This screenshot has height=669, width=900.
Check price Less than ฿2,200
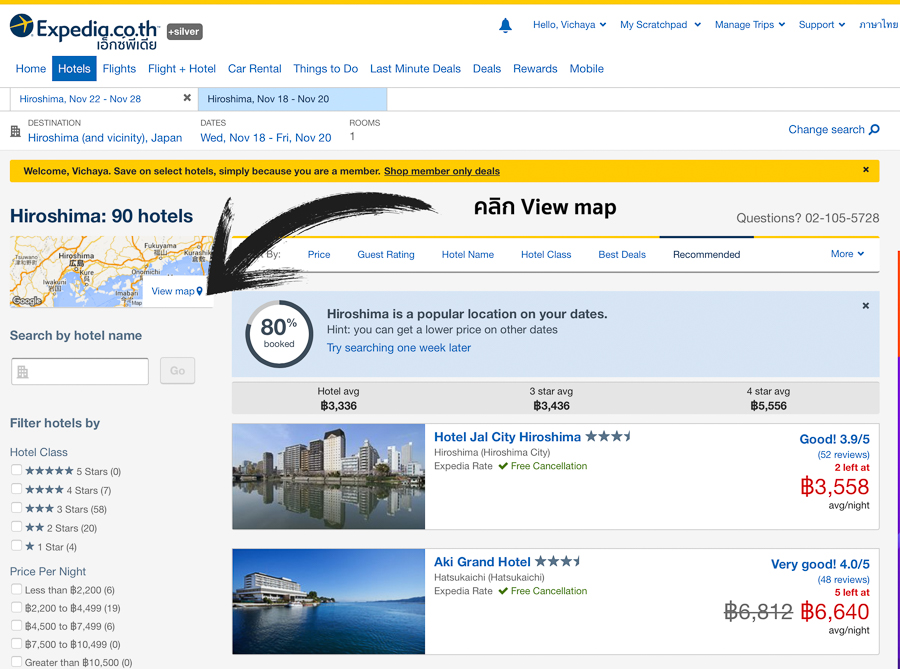(x=17, y=589)
